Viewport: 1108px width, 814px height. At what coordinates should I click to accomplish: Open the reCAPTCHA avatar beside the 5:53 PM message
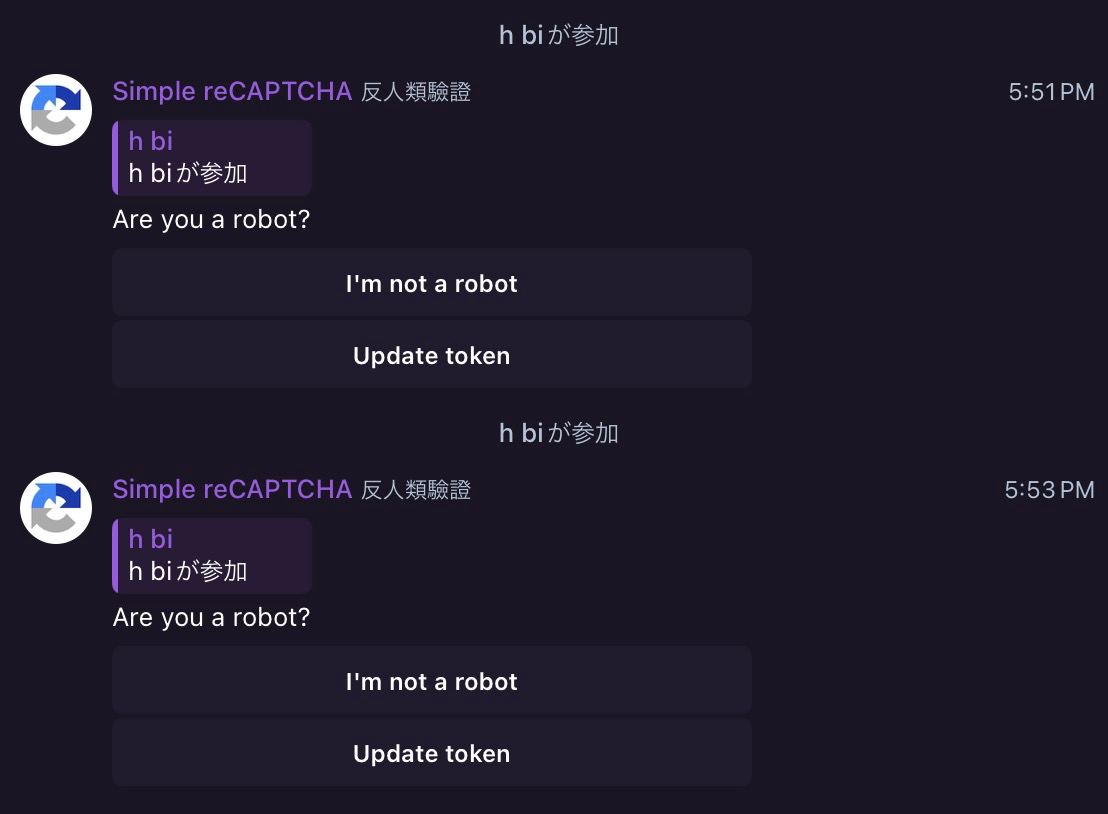coord(56,508)
